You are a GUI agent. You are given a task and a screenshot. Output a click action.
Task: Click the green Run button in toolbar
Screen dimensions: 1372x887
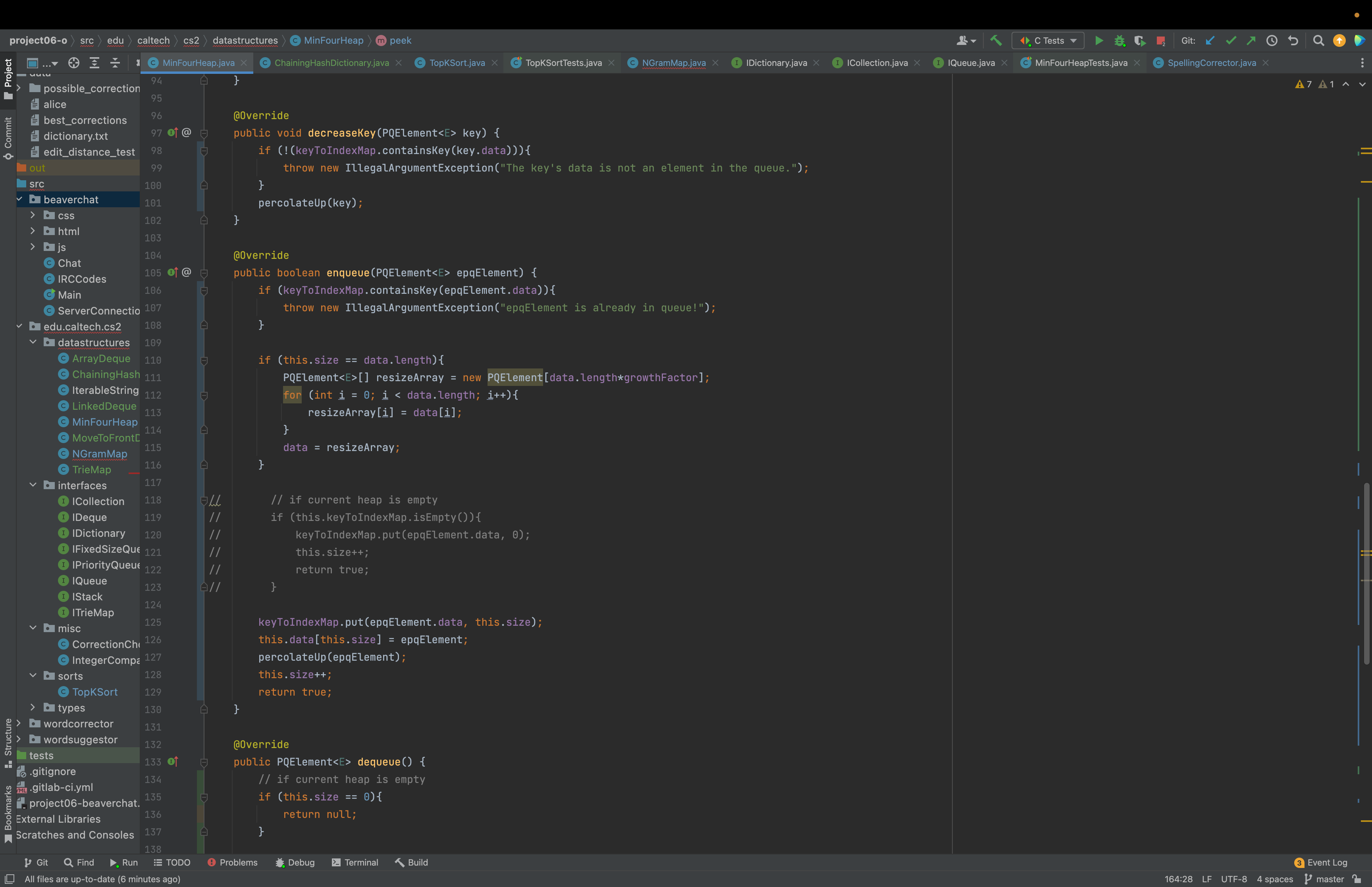[1098, 41]
